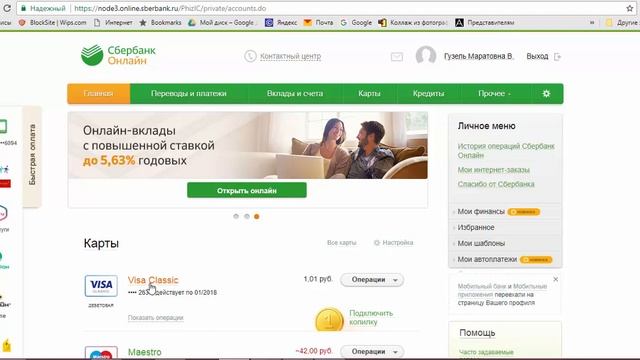The width and height of the screenshot is (640, 360).
Task: Open the Коллаж из фотографий bookmark
Action: (x=413, y=23)
